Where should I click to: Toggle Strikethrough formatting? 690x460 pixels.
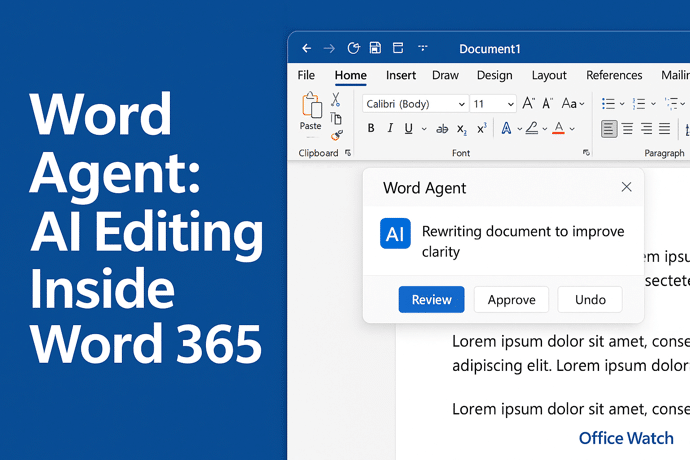pyautogui.click(x=442, y=129)
